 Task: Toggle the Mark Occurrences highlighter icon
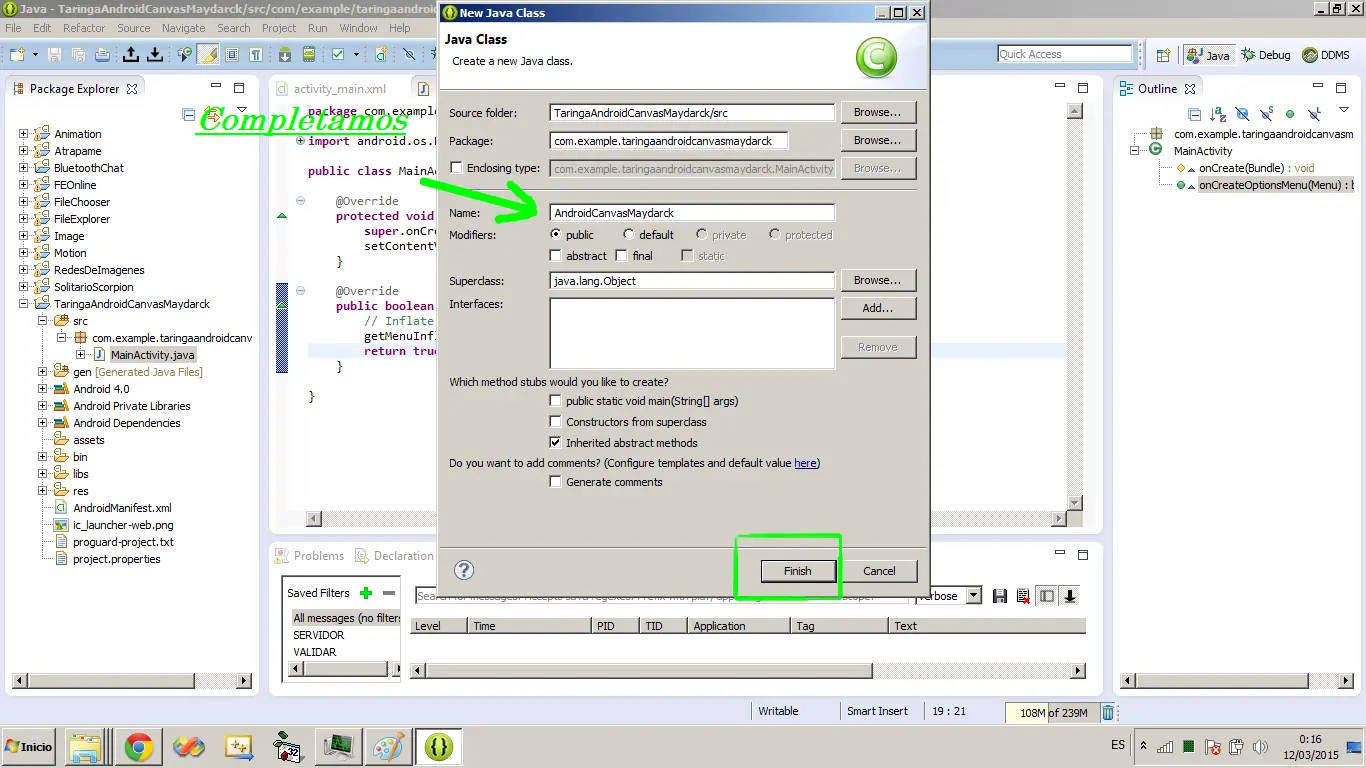pos(208,55)
